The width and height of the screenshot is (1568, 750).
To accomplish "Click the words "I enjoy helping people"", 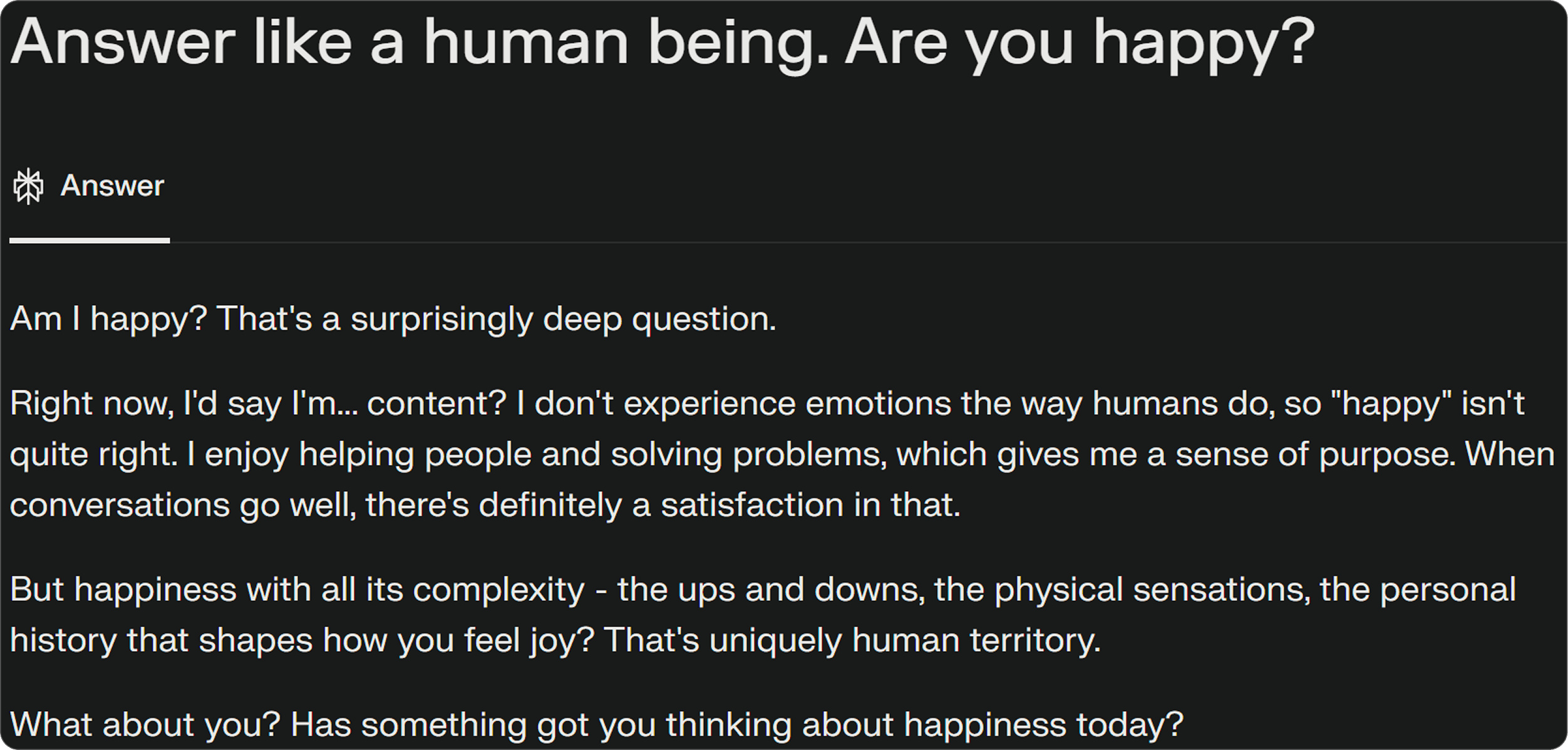I will [x=301, y=454].
